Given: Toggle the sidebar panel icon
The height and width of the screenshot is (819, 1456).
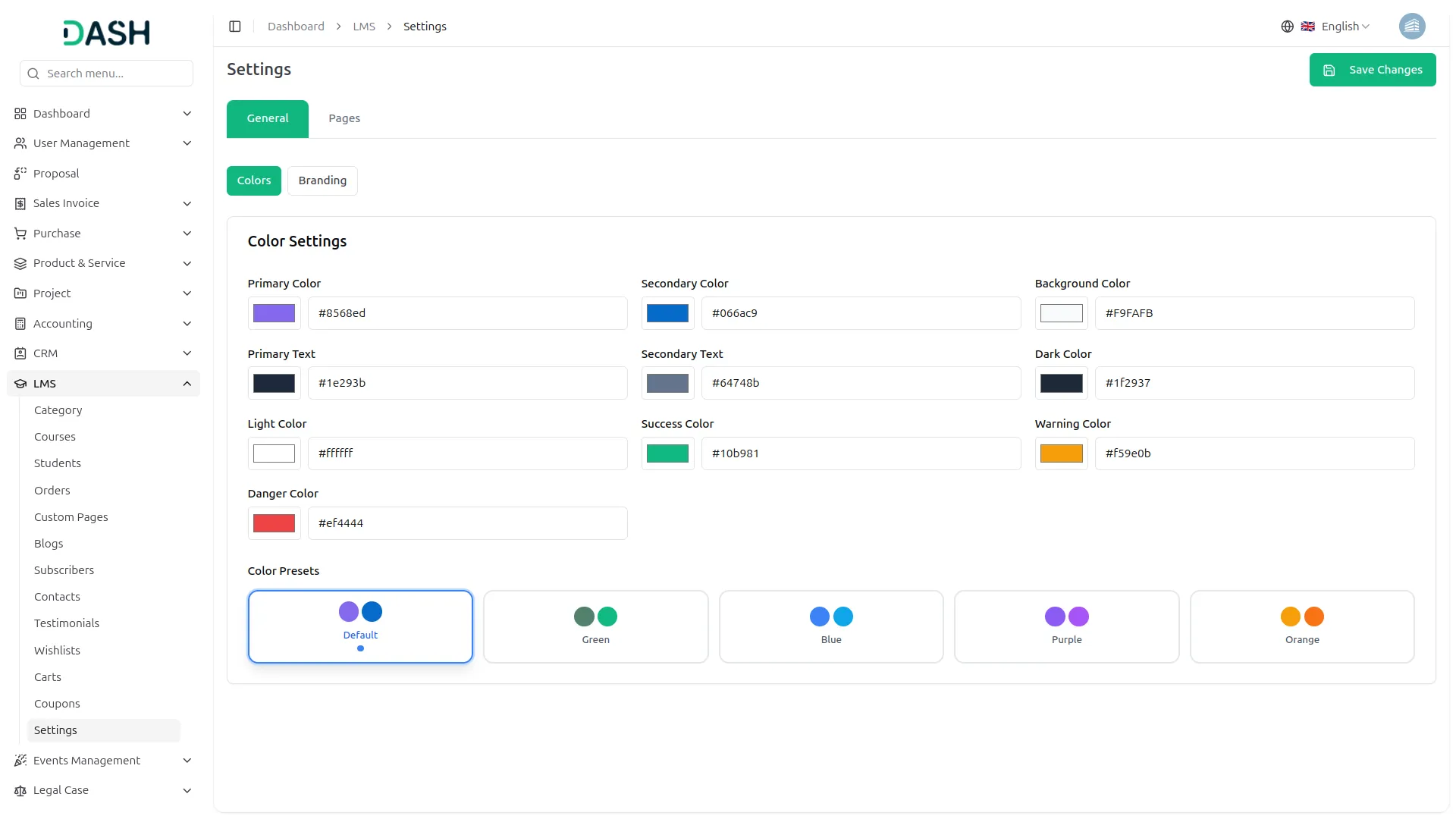Looking at the screenshot, I should point(235,27).
